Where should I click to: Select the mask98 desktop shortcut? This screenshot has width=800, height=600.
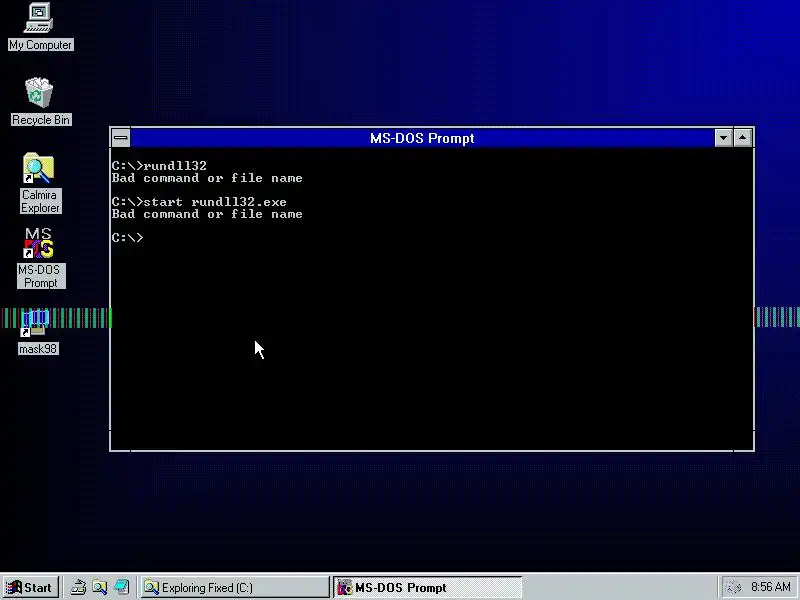pyautogui.click(x=37, y=332)
